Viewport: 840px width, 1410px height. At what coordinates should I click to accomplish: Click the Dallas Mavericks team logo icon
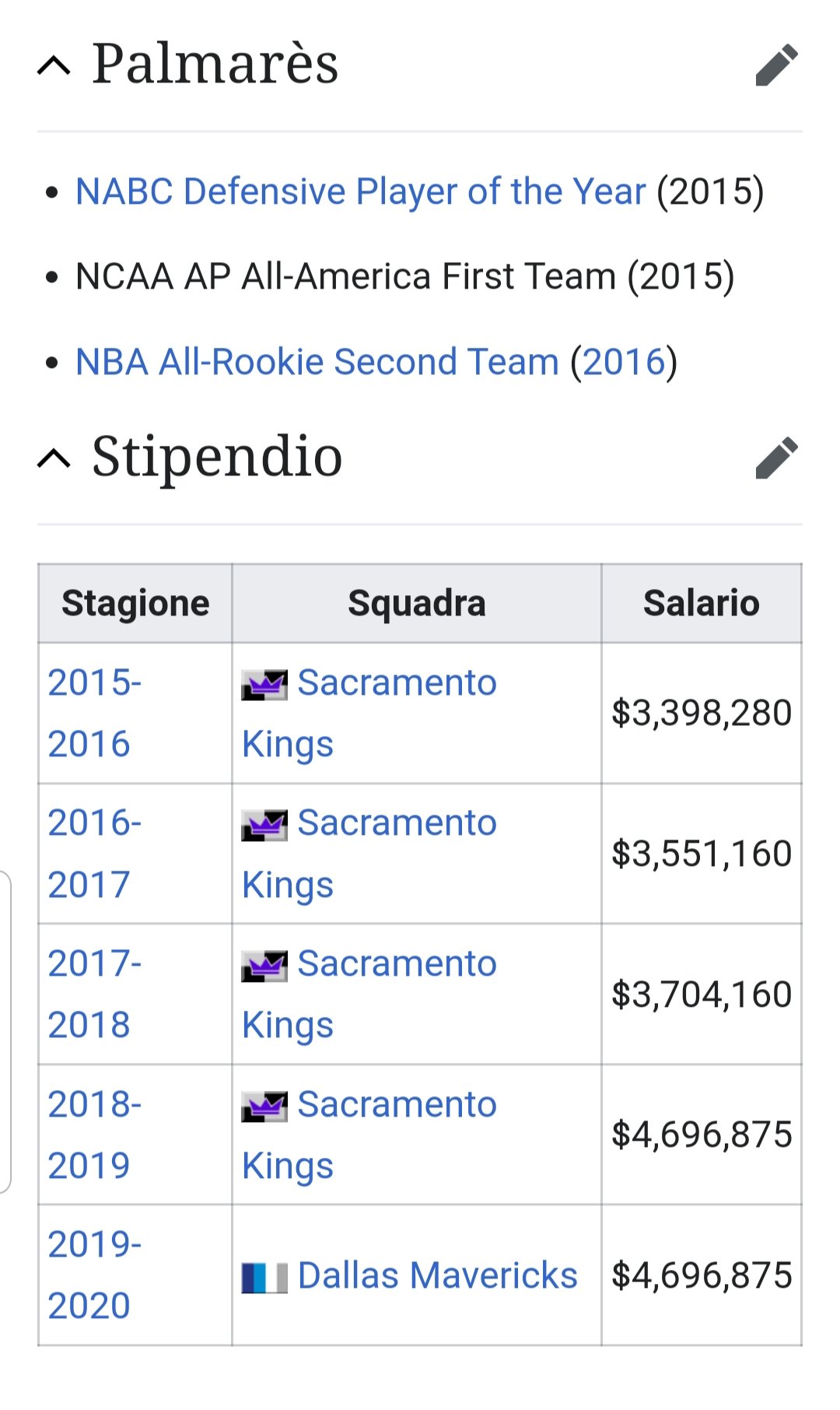click(264, 1277)
